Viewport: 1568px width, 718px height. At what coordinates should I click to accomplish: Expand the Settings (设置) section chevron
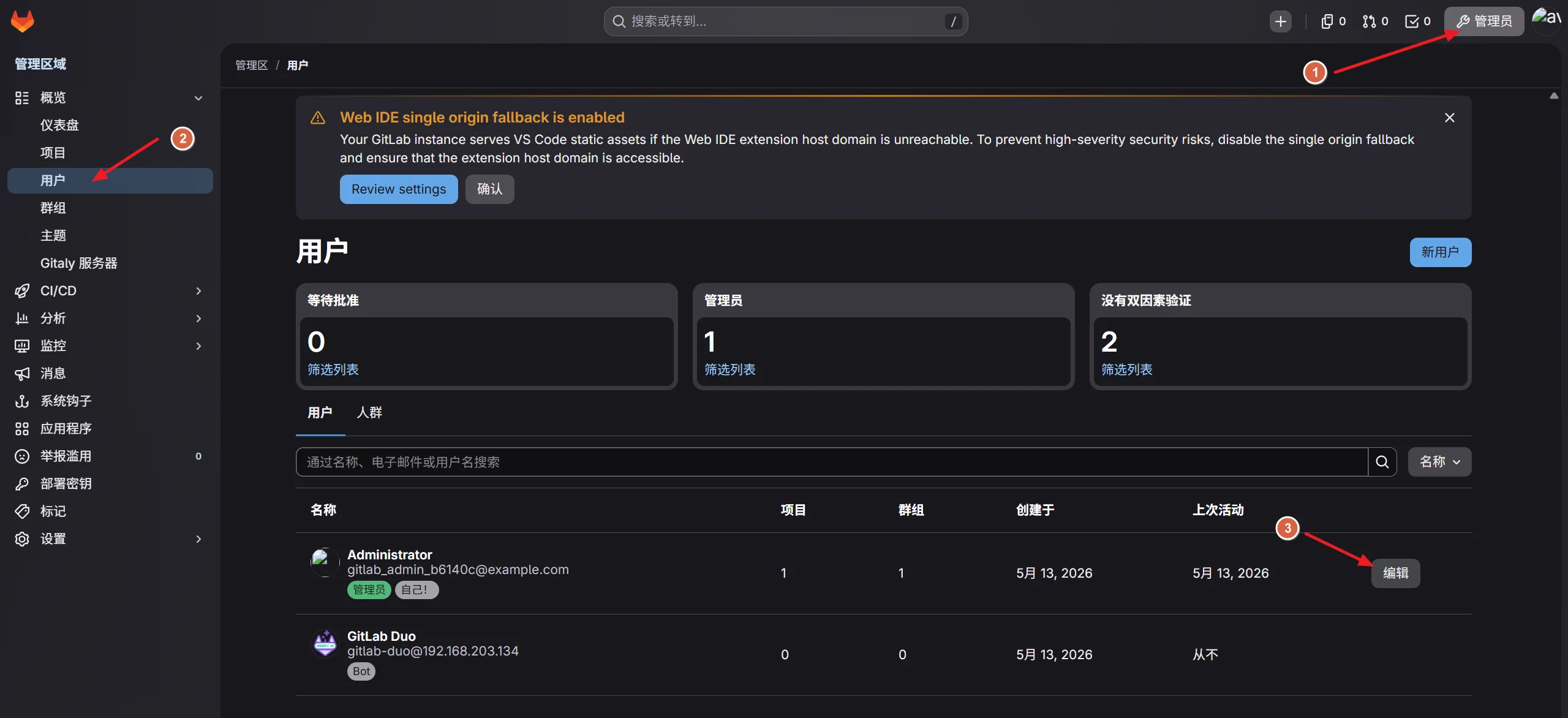198,539
